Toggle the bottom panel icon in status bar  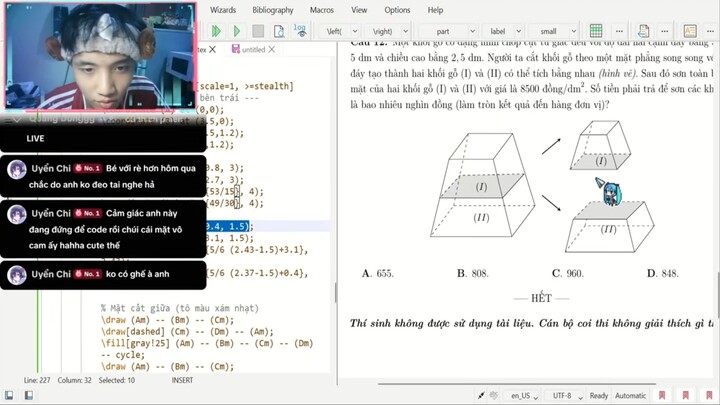[x=28, y=395]
